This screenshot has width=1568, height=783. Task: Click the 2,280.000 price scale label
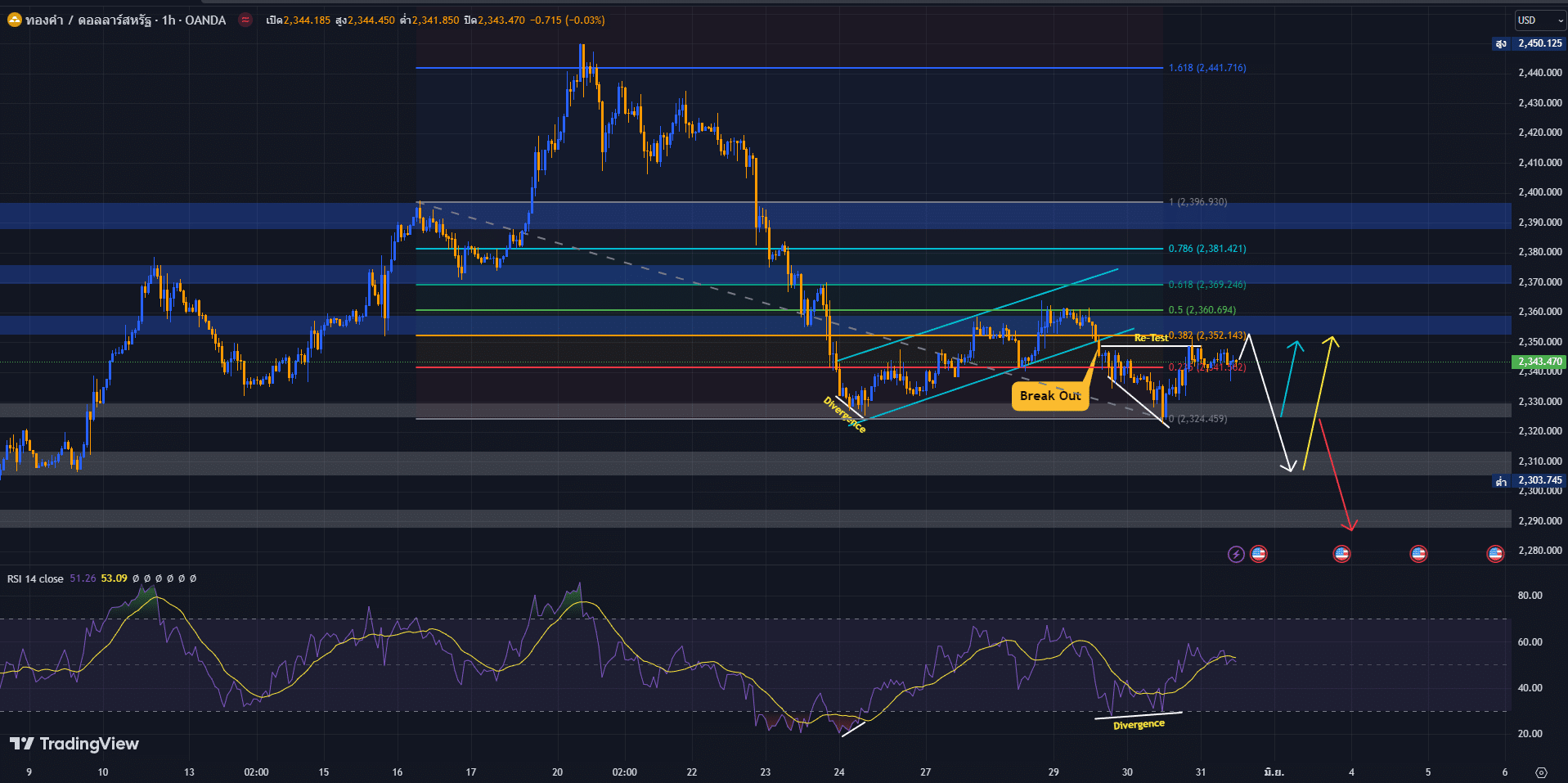point(1540,551)
